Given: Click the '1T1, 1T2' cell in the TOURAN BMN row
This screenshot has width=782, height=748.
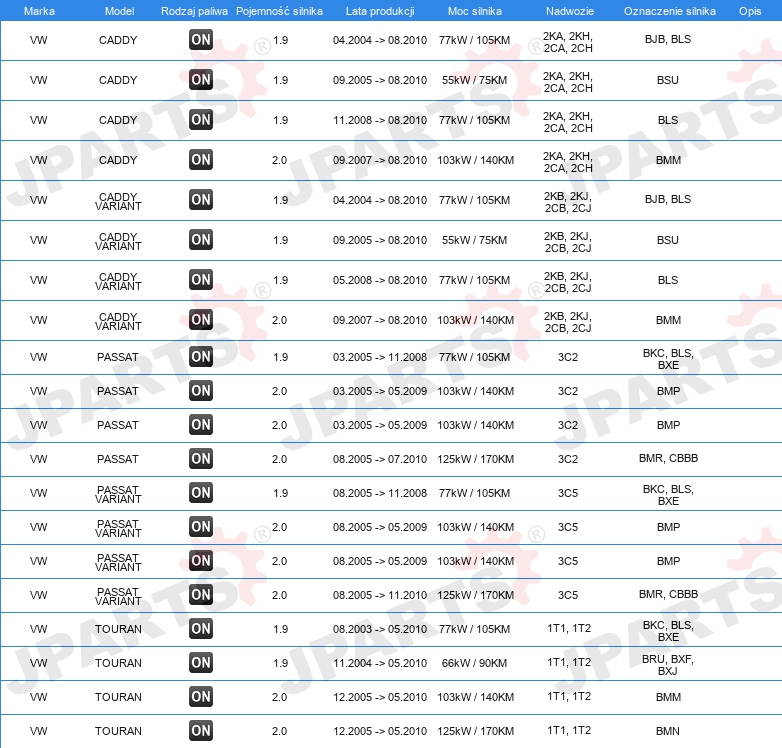Looking at the screenshot, I should click(569, 730).
